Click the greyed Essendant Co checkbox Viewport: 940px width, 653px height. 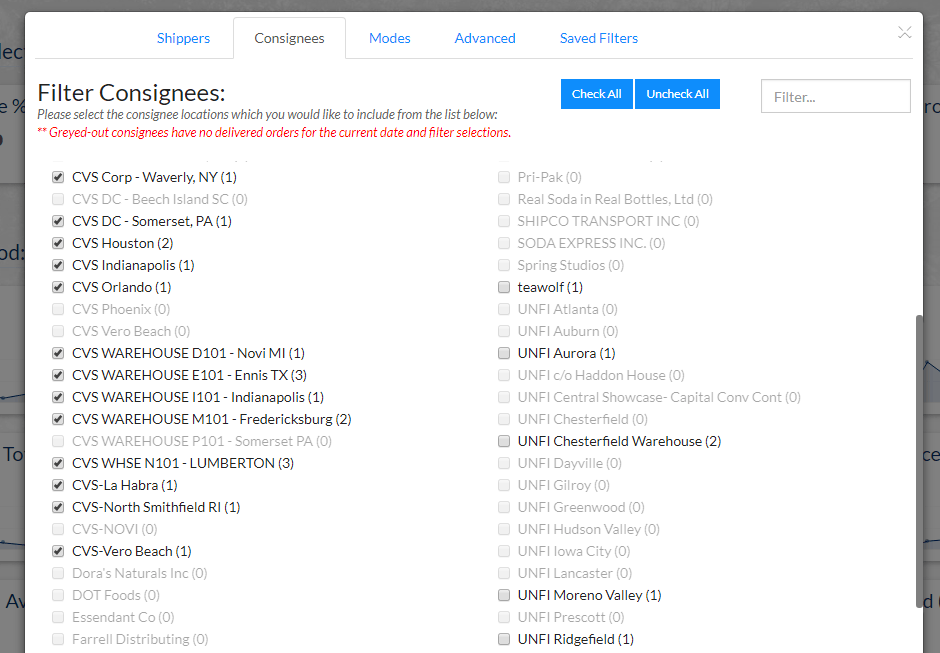pos(58,617)
